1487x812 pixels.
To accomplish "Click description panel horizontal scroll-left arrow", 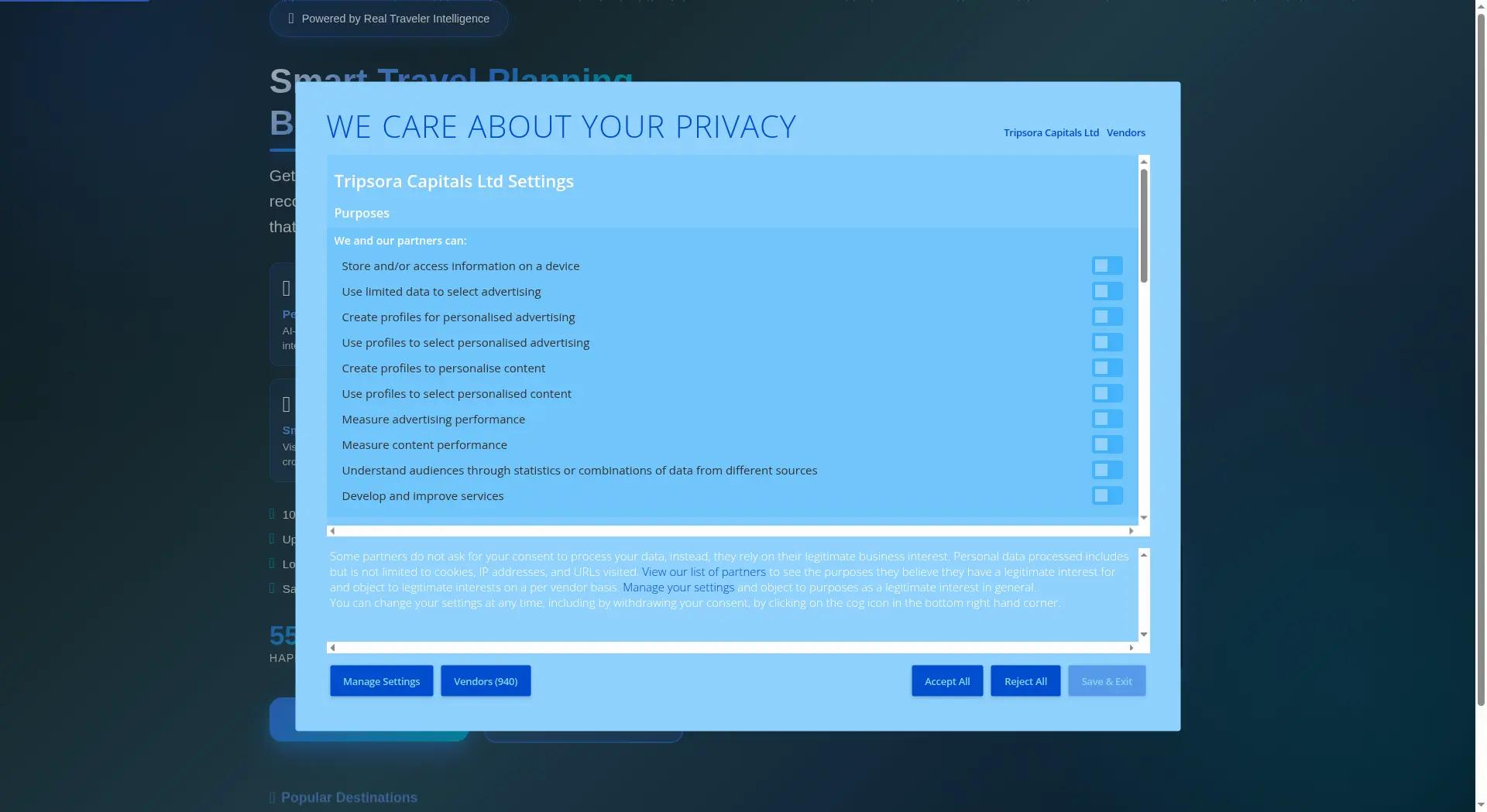I will (x=332, y=648).
